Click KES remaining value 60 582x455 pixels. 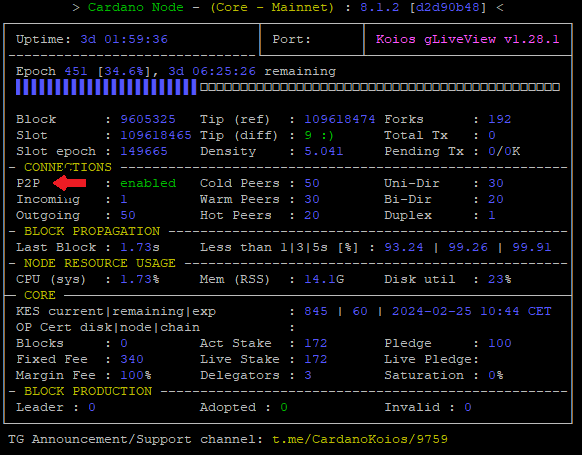click(360, 311)
